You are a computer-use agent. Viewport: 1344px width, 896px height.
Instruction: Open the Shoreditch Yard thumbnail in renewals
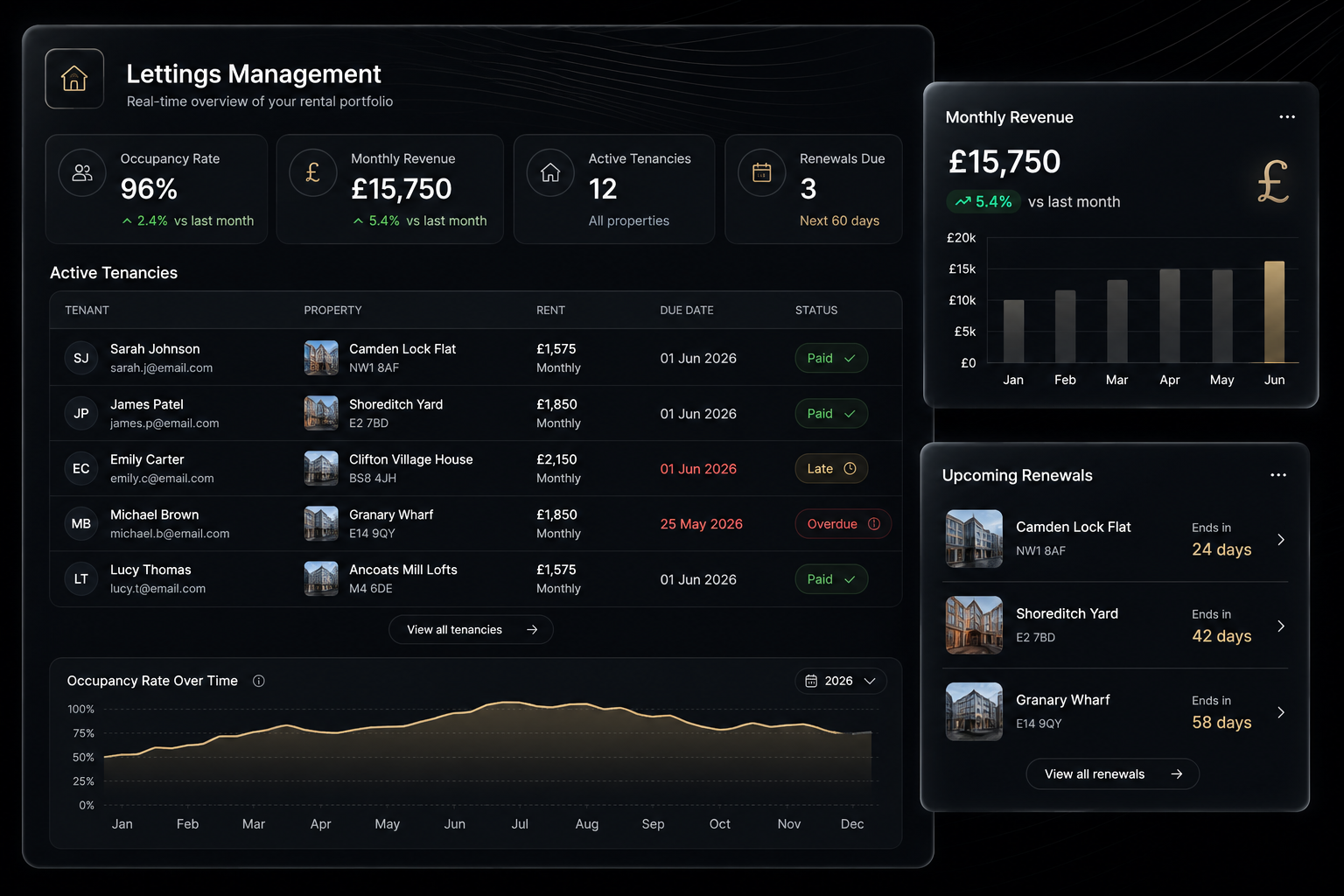click(x=974, y=625)
